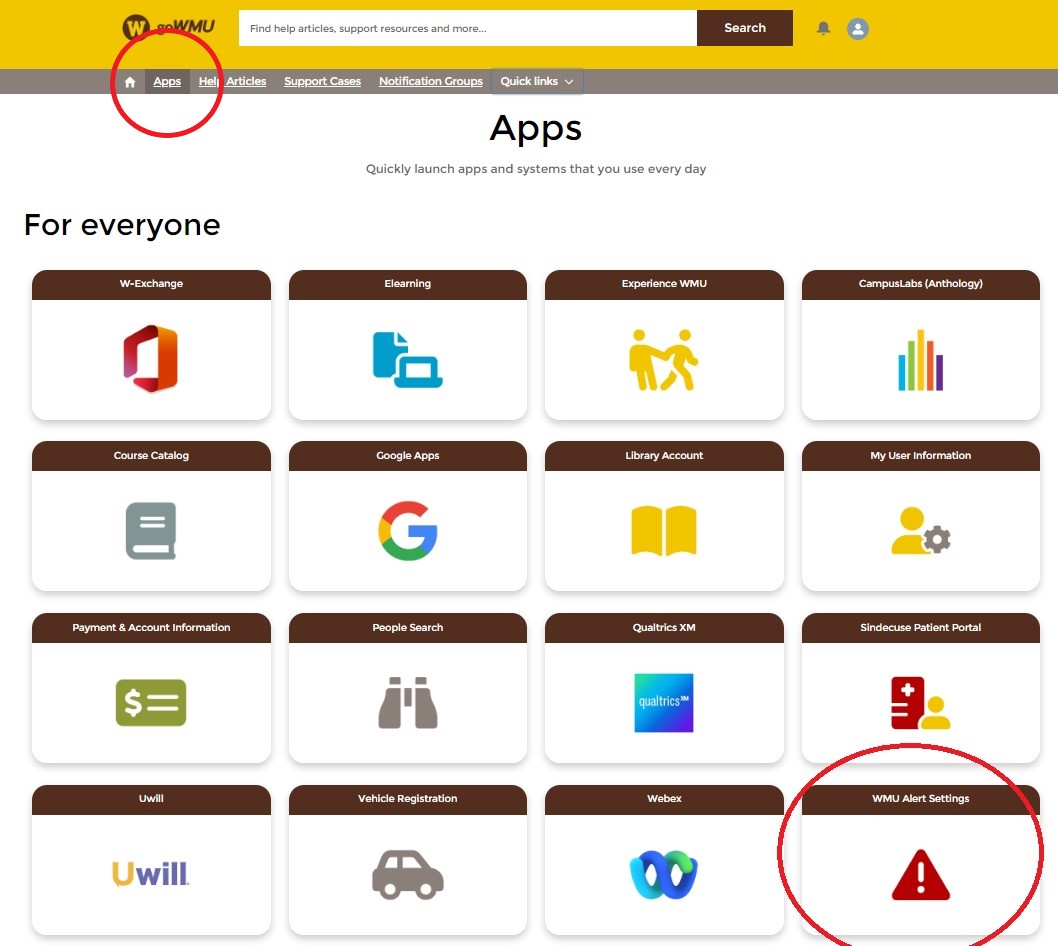
Task: Select the Apps navigation tab
Action: [x=167, y=81]
